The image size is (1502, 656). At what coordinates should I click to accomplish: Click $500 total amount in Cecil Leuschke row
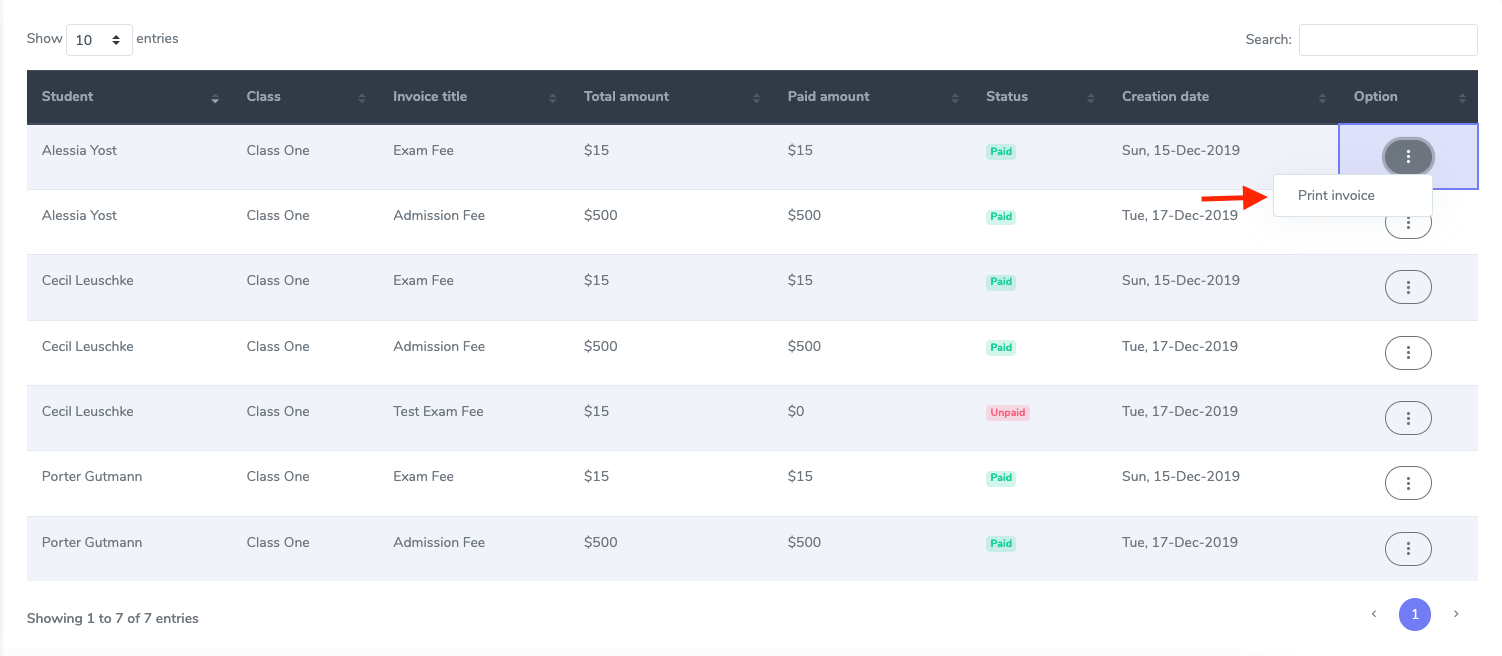point(601,346)
